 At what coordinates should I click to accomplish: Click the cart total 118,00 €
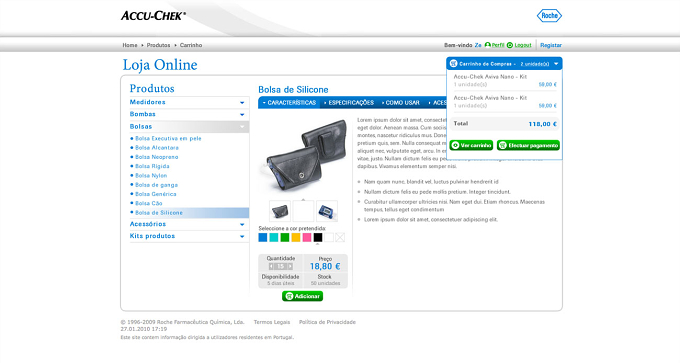(542, 124)
